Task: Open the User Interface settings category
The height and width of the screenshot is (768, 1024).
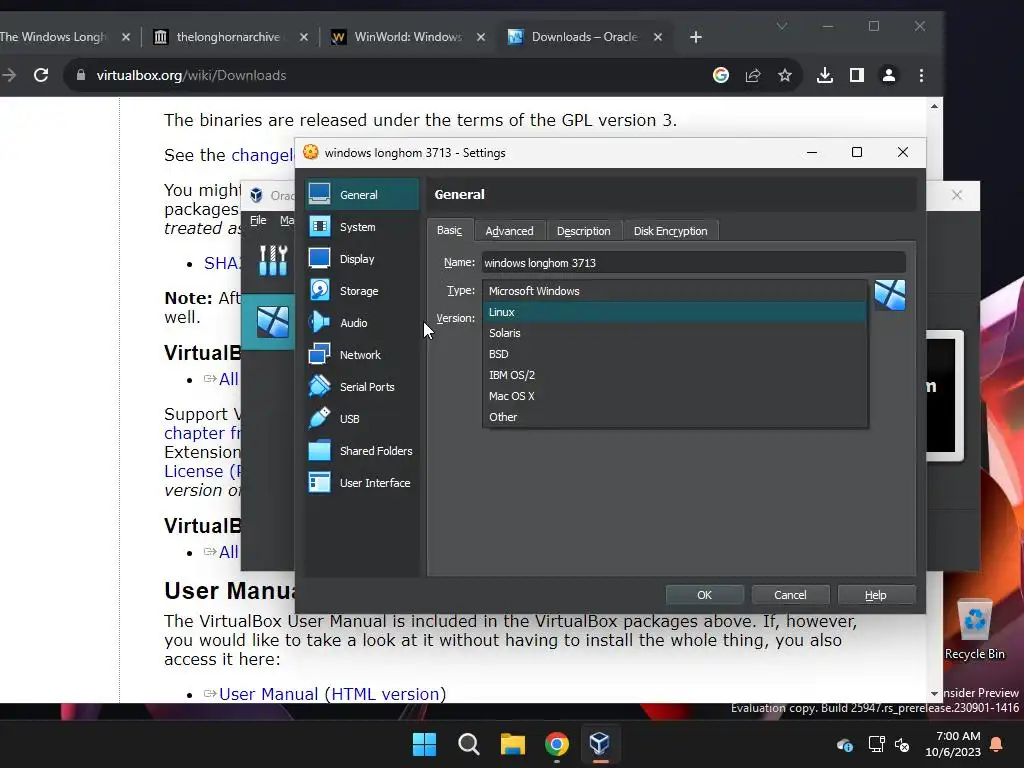Action: 362,483
